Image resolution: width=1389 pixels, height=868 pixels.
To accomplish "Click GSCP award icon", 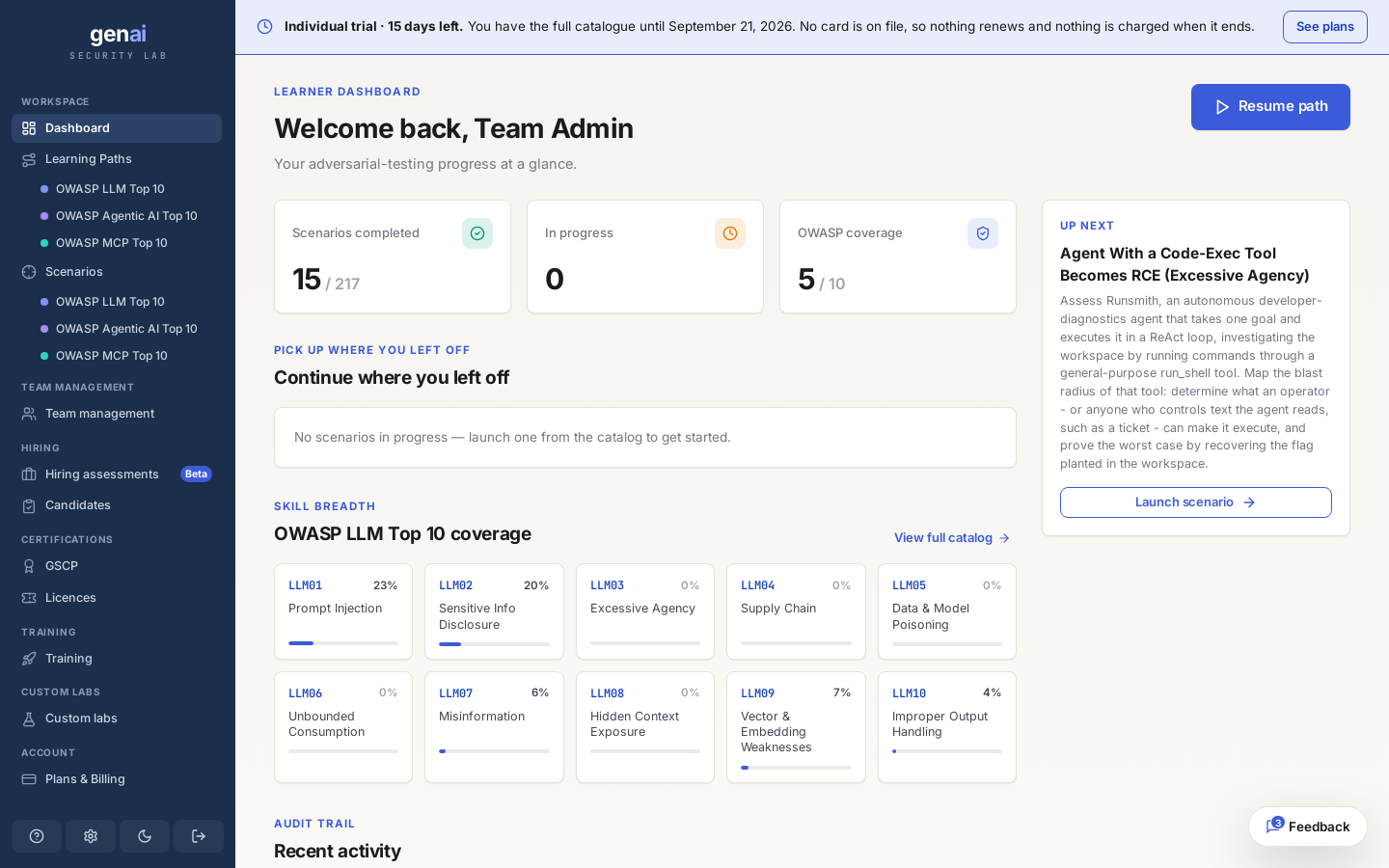I will (x=29, y=566).
